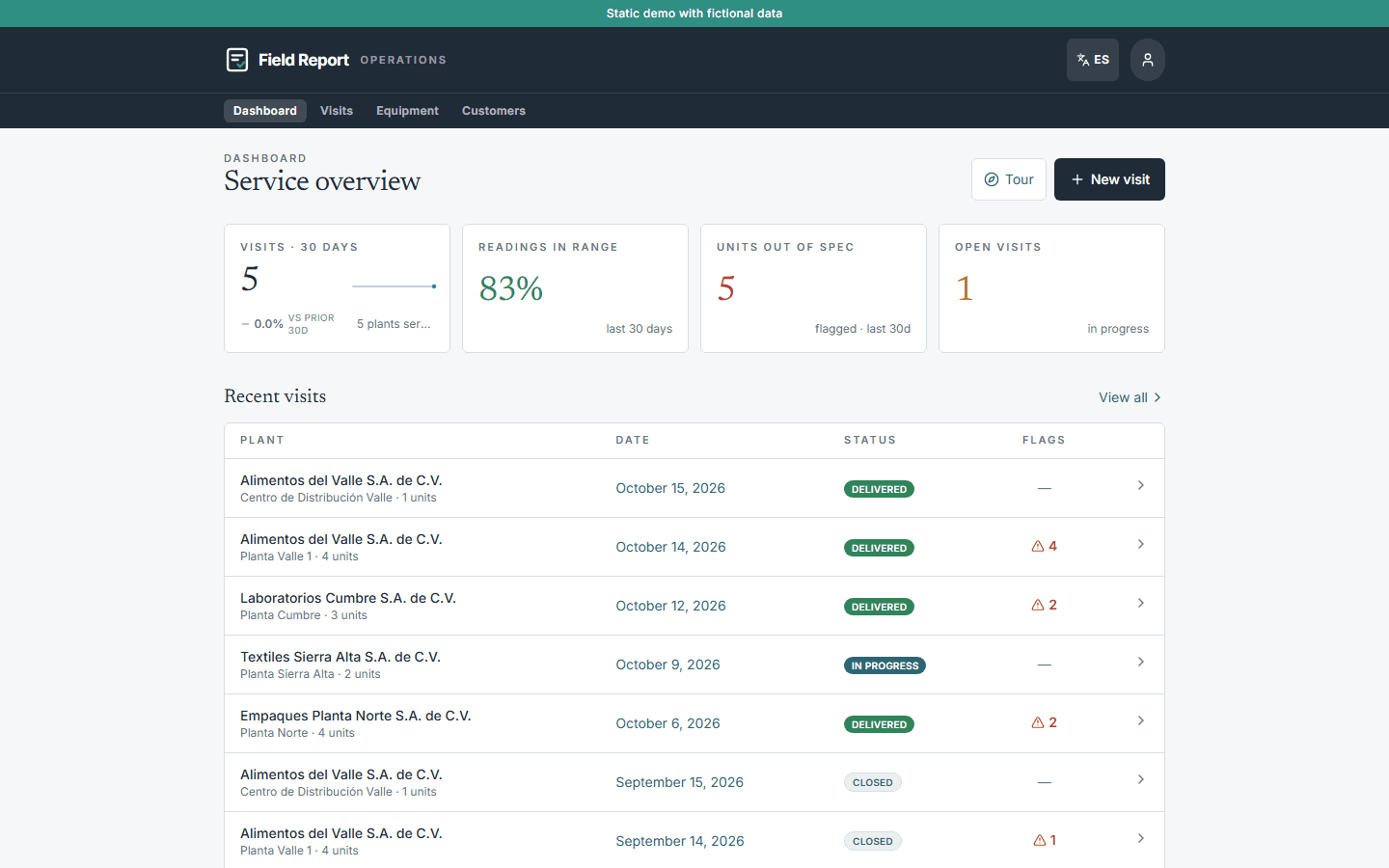Click the warning flag showing 1
Screen dimensions: 1389x868
click(x=1045, y=840)
